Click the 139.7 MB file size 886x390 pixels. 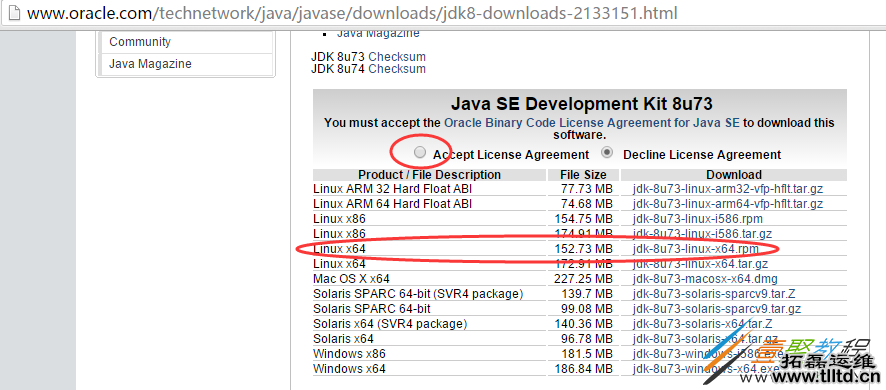(587, 294)
